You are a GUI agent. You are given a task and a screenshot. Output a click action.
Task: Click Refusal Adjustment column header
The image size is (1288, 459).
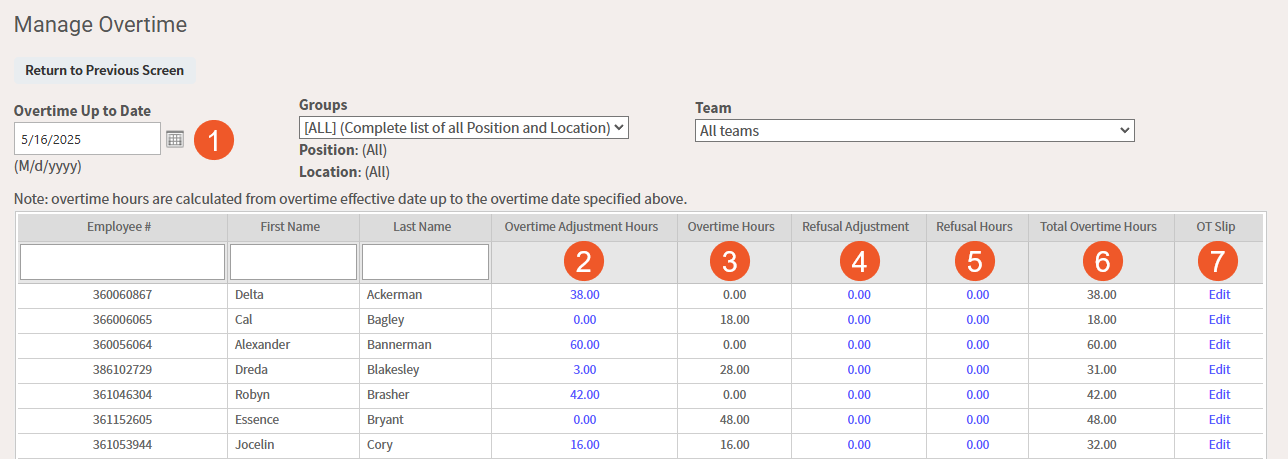855,227
